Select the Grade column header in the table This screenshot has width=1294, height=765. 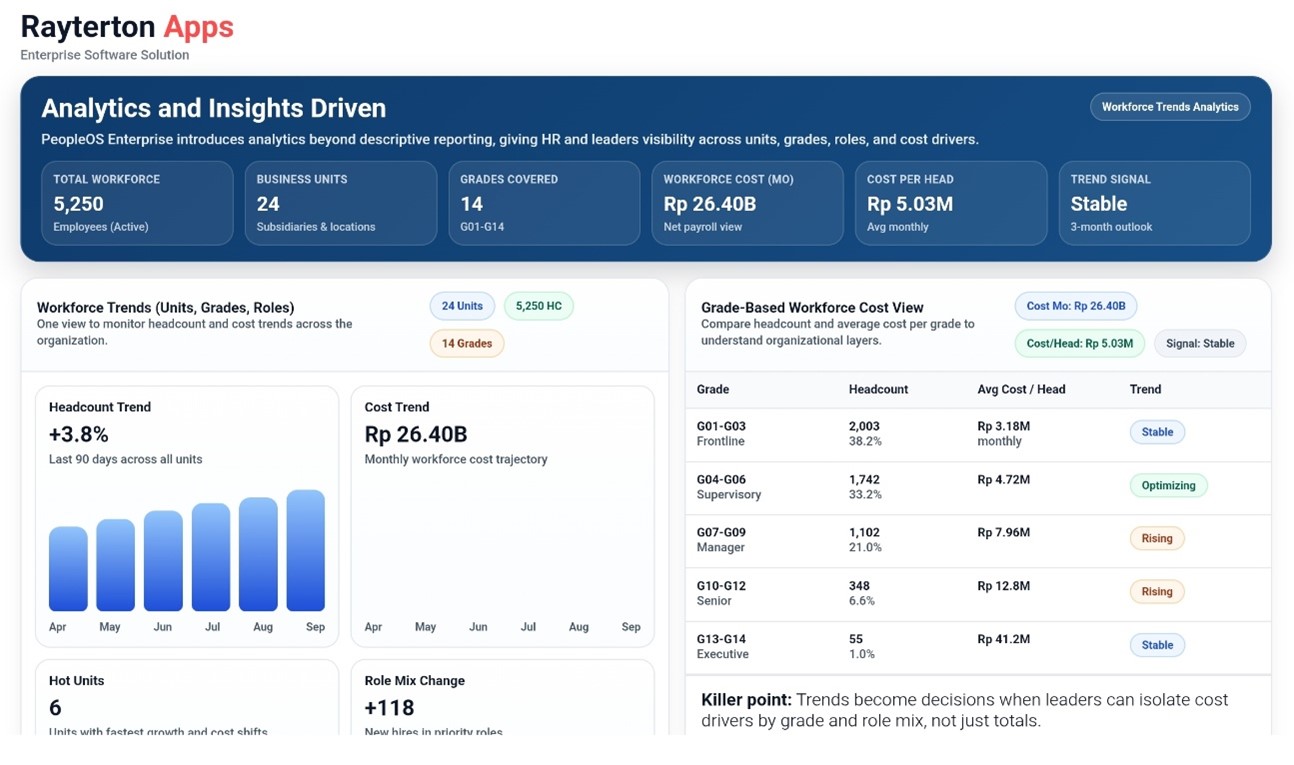714,389
